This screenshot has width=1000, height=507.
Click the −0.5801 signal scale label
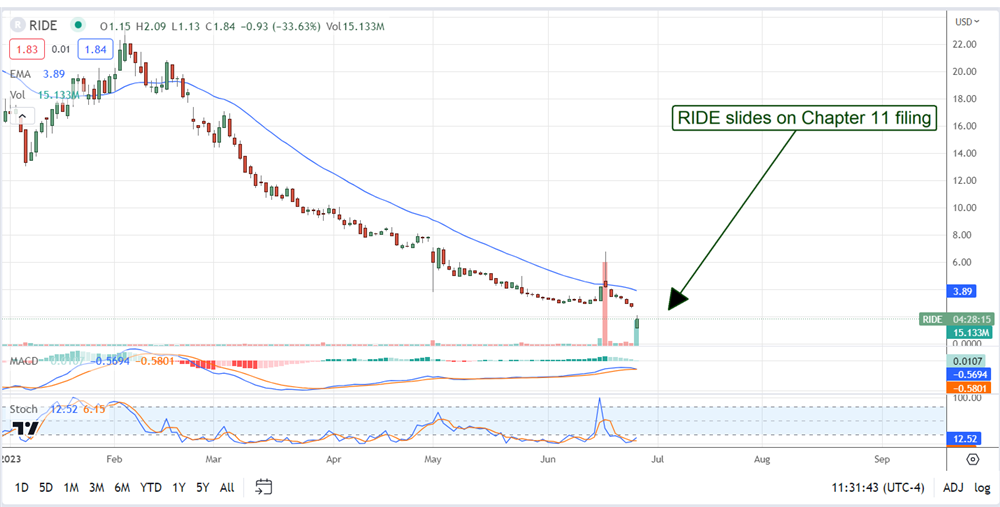point(970,387)
